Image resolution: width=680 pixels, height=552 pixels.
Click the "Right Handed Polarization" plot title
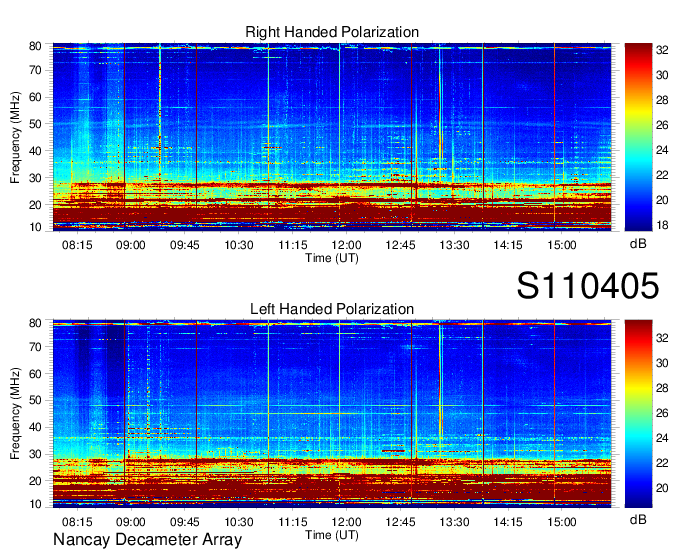point(332,32)
